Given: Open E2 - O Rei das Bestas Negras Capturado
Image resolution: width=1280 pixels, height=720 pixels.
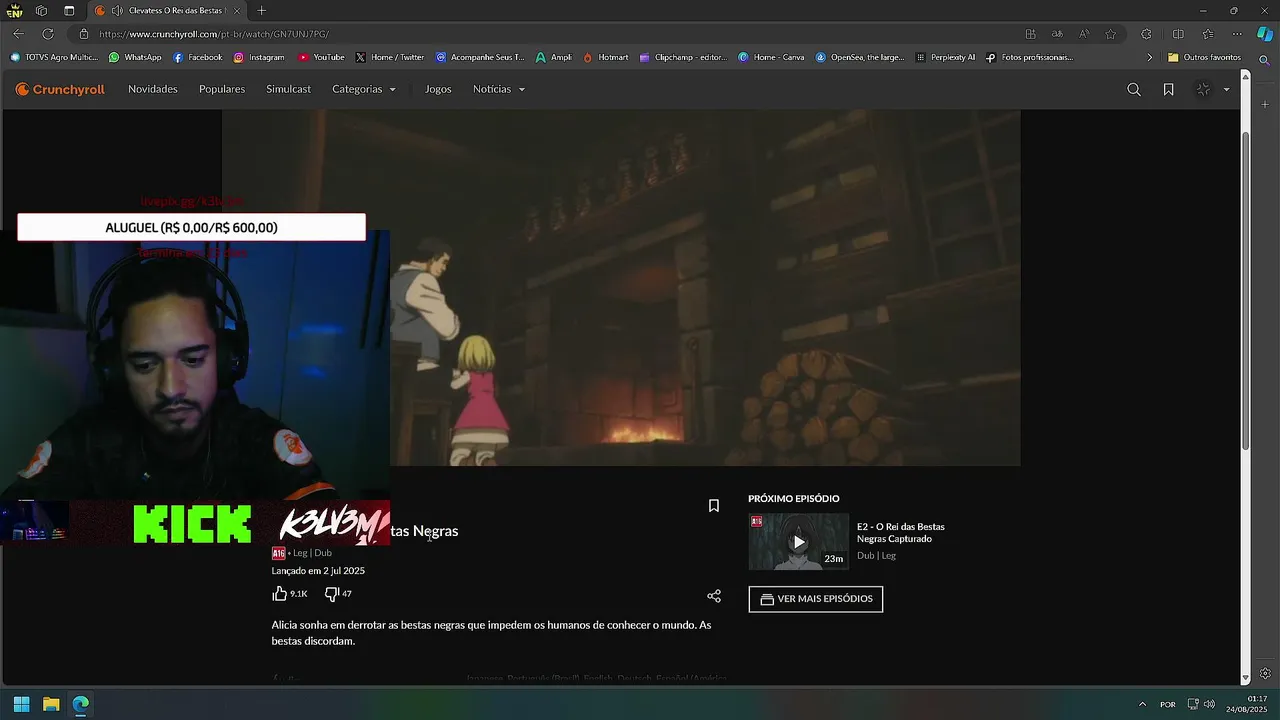Looking at the screenshot, I should (901, 533).
